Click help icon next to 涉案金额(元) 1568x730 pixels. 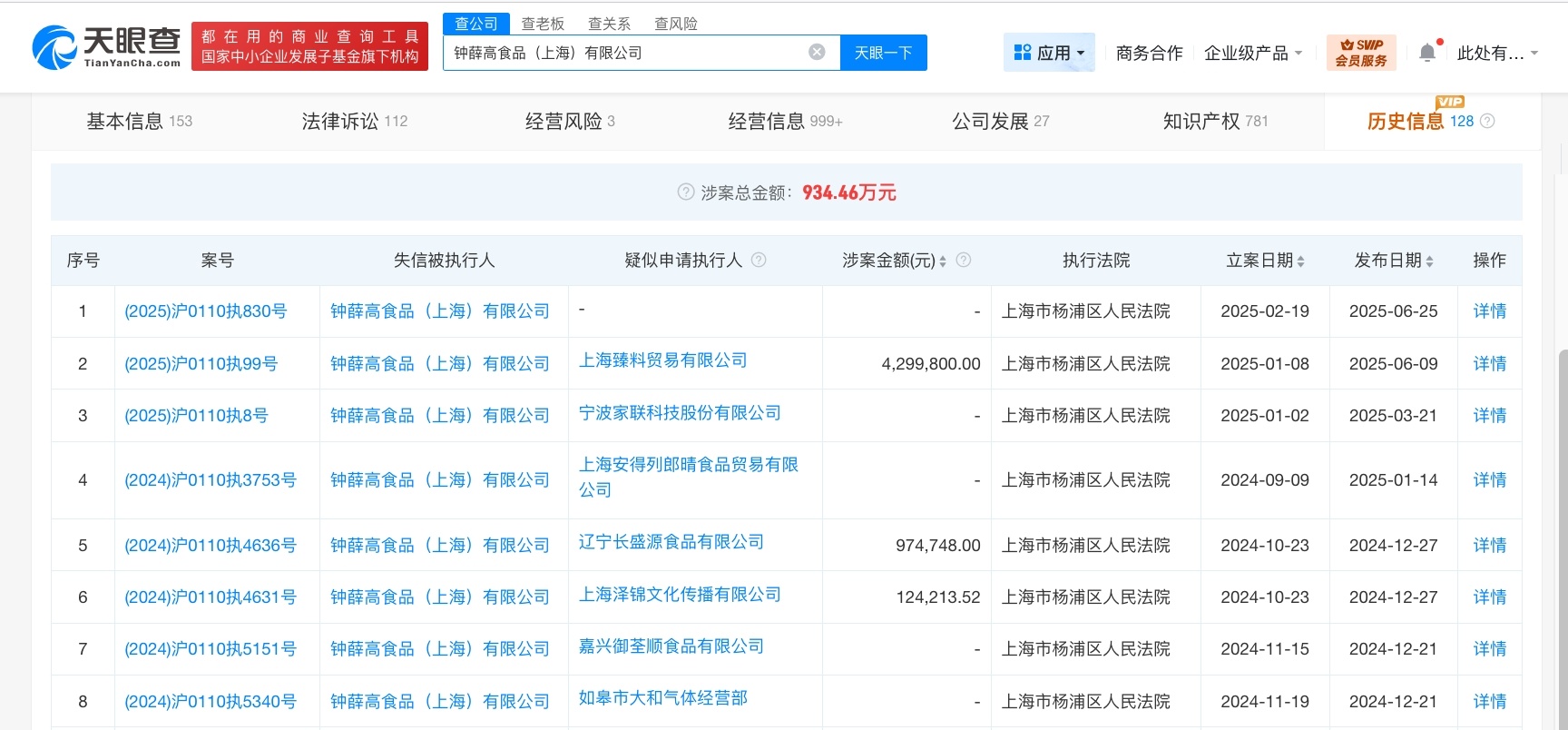(x=964, y=261)
